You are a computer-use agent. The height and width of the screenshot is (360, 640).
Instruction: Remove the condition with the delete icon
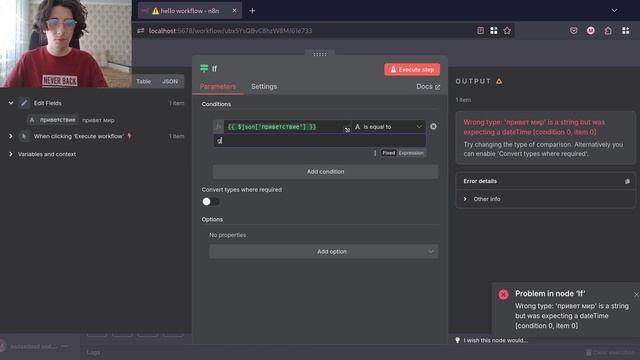click(x=433, y=127)
